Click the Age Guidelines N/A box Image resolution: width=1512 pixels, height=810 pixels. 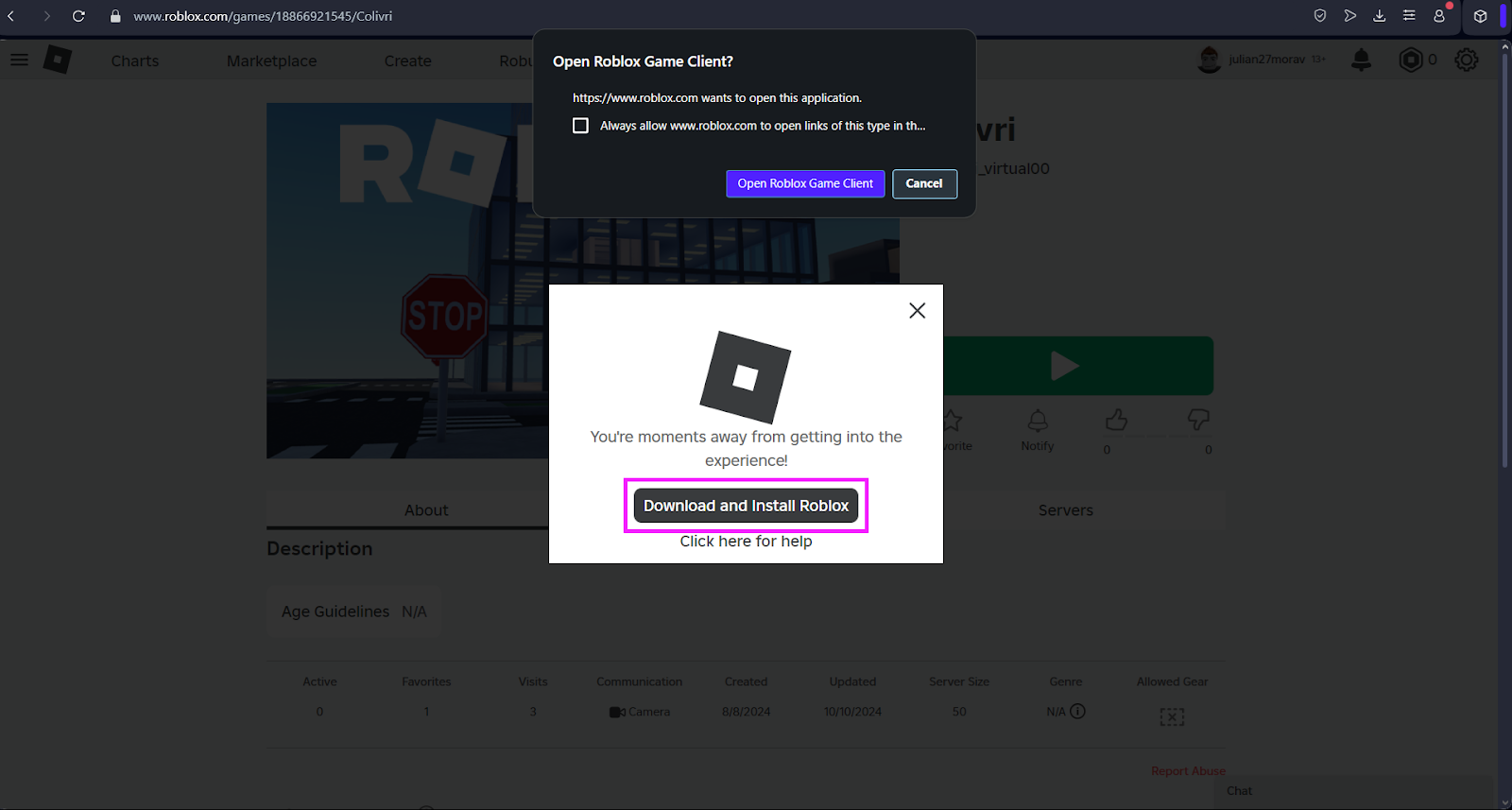353,612
